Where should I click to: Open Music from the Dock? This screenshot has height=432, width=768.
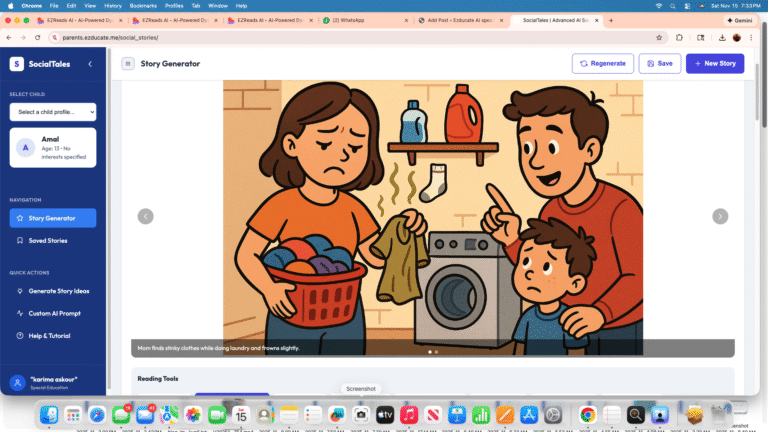(x=409, y=415)
